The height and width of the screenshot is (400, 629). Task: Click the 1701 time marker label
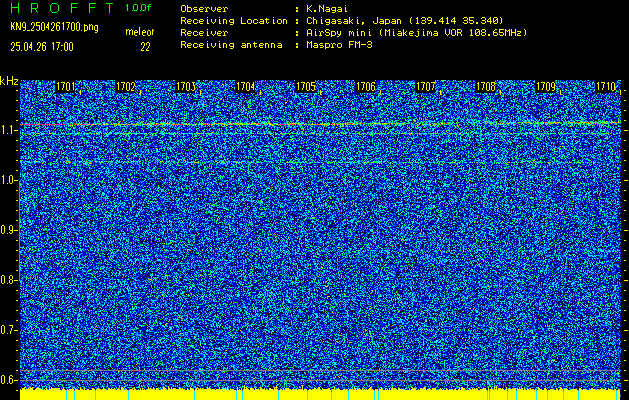[x=65, y=87]
